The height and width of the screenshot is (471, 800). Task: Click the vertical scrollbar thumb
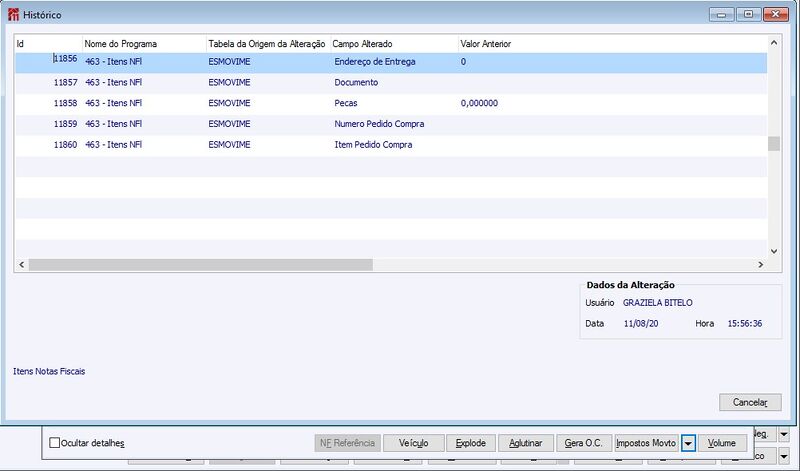774,144
